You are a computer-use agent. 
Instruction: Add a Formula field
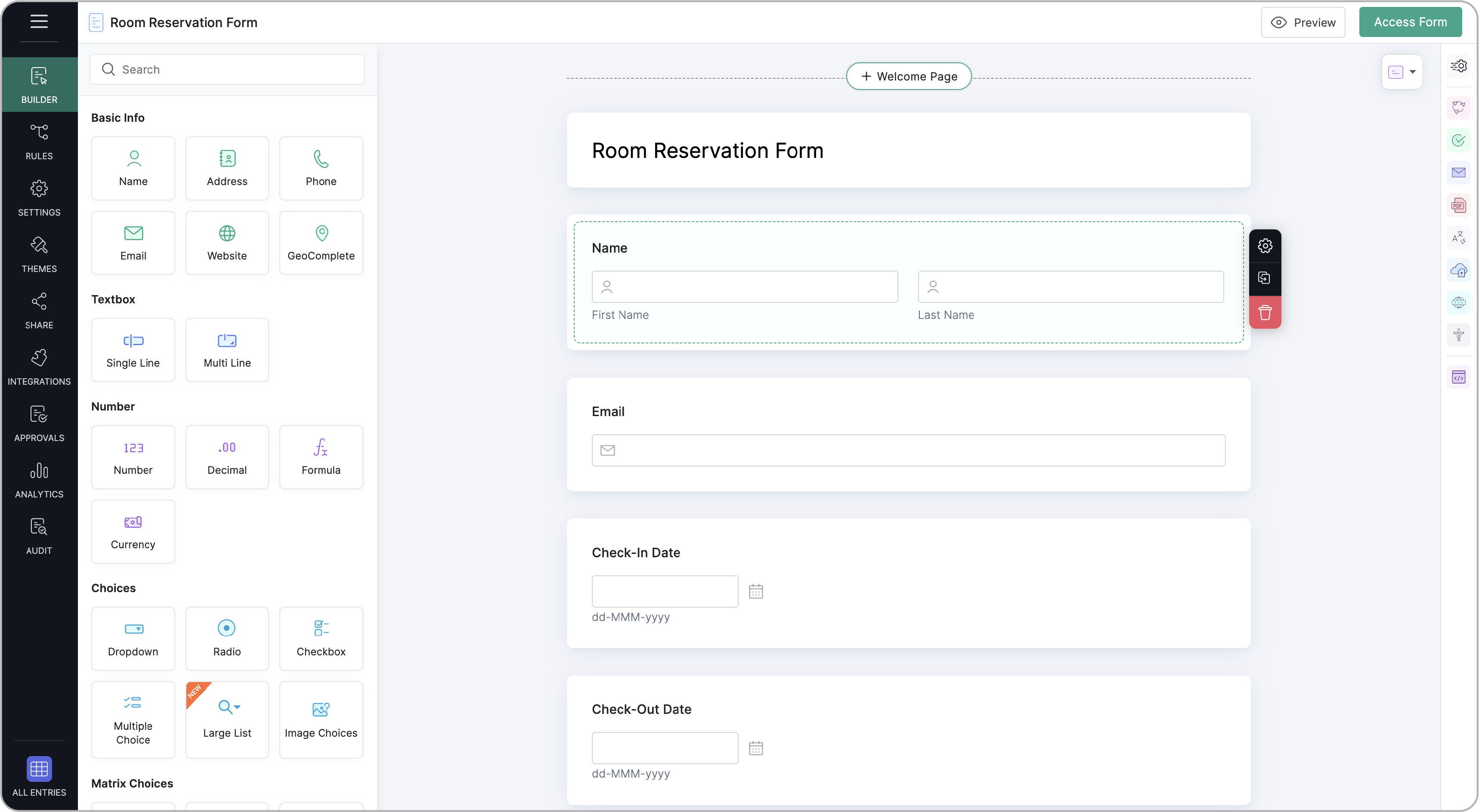coord(321,457)
